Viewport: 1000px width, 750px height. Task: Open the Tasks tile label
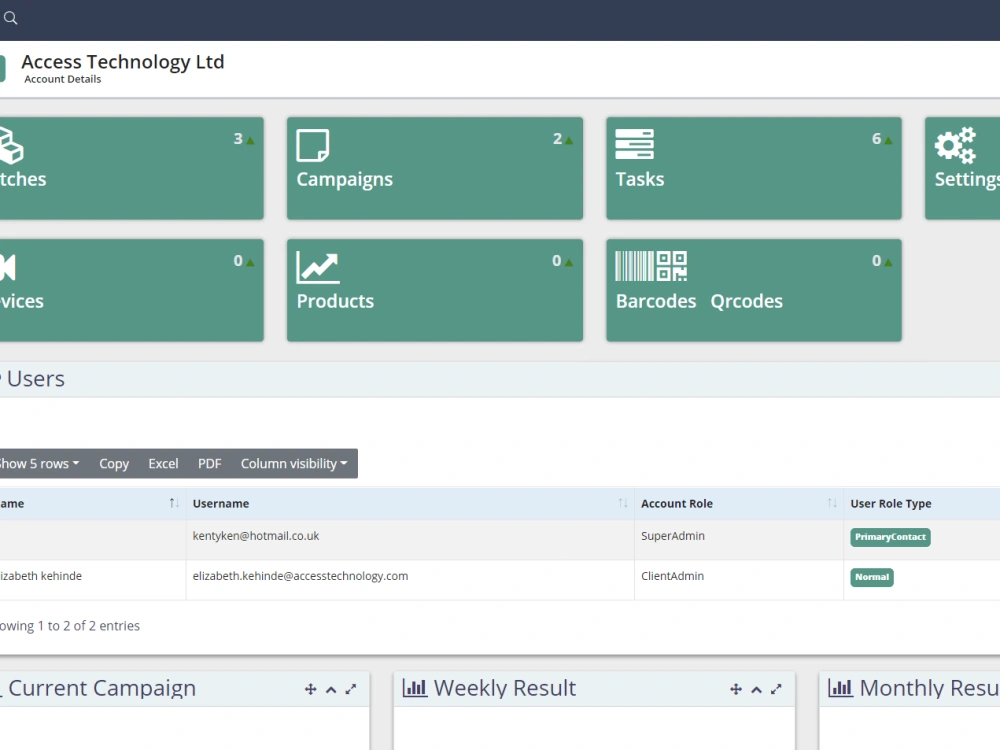click(x=640, y=179)
